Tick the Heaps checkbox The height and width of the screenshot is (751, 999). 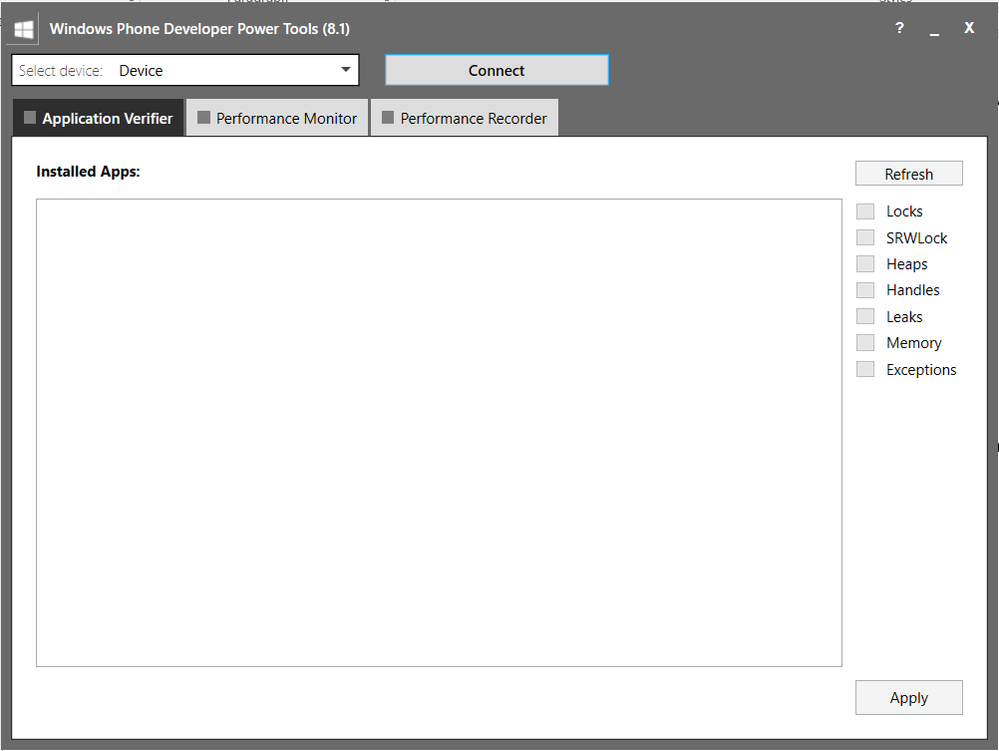click(x=865, y=264)
